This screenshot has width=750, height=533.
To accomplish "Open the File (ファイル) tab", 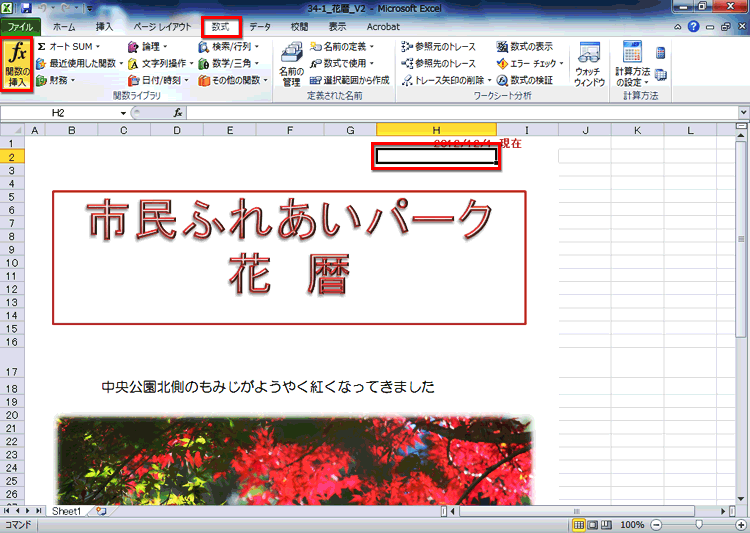I will 20,27.
